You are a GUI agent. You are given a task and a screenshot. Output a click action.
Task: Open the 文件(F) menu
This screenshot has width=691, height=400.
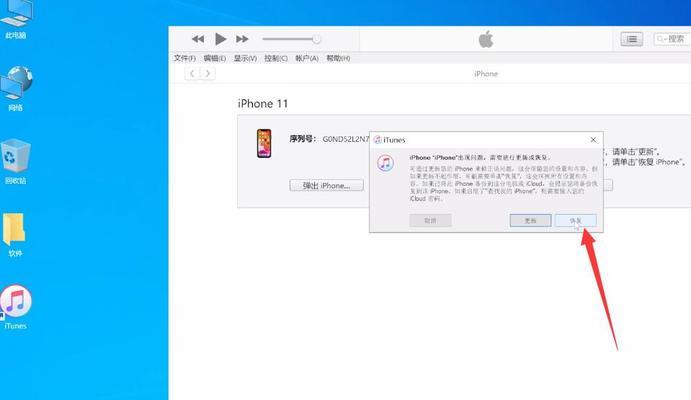click(x=184, y=58)
